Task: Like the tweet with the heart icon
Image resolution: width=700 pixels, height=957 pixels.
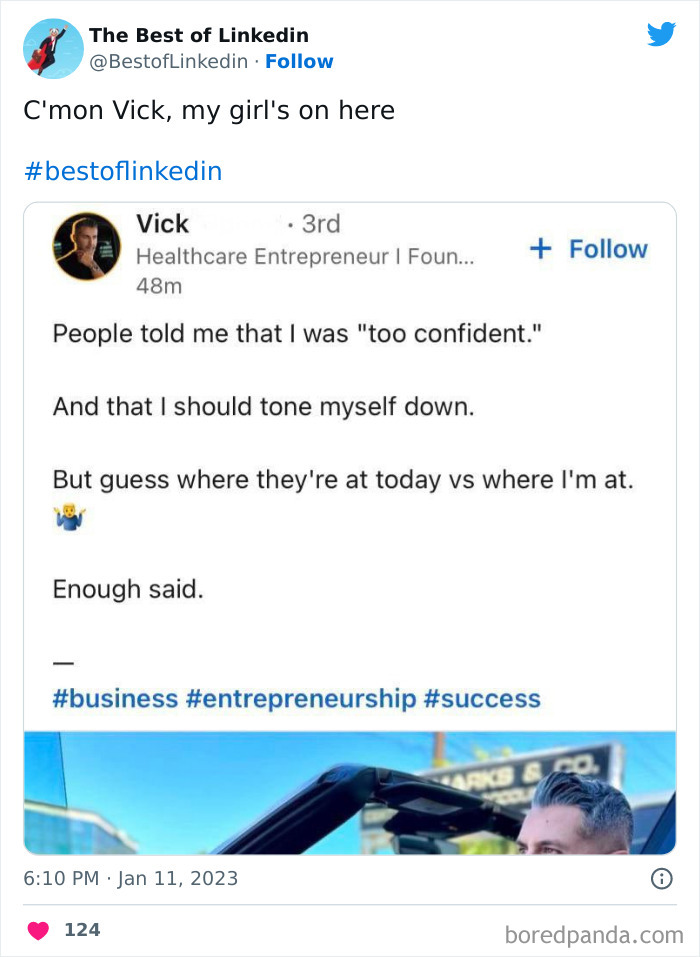Action: 39,930
